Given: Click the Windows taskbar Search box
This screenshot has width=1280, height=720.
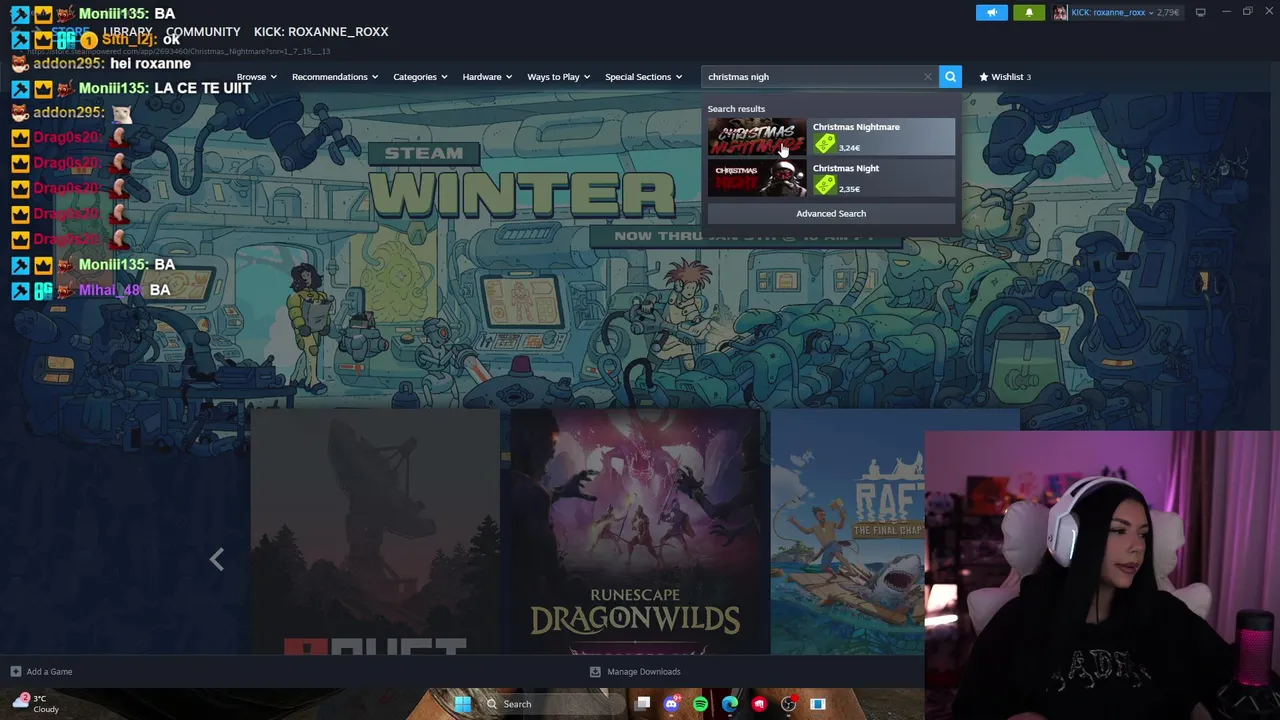Looking at the screenshot, I should coord(552,704).
